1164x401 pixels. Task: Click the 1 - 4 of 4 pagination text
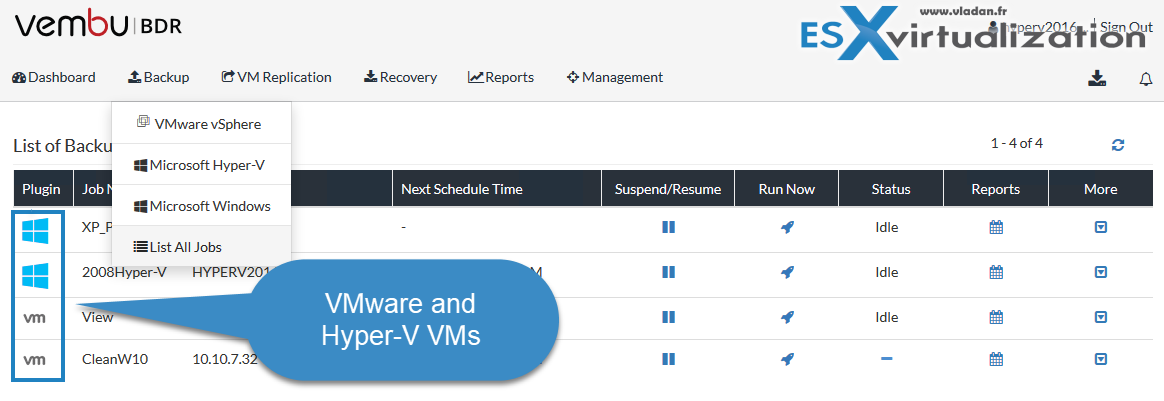(1017, 143)
